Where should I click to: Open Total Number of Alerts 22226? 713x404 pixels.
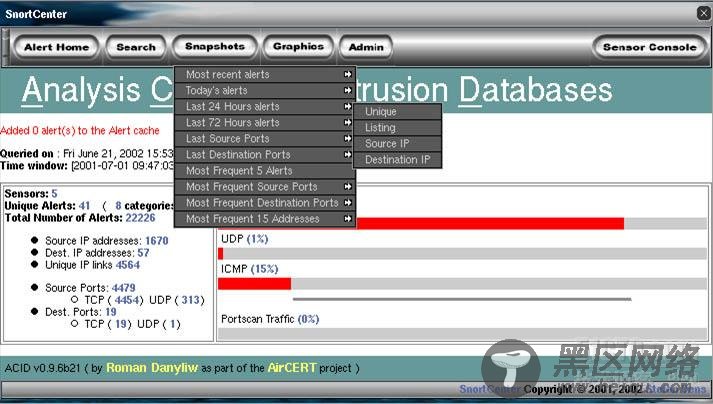tap(140, 218)
